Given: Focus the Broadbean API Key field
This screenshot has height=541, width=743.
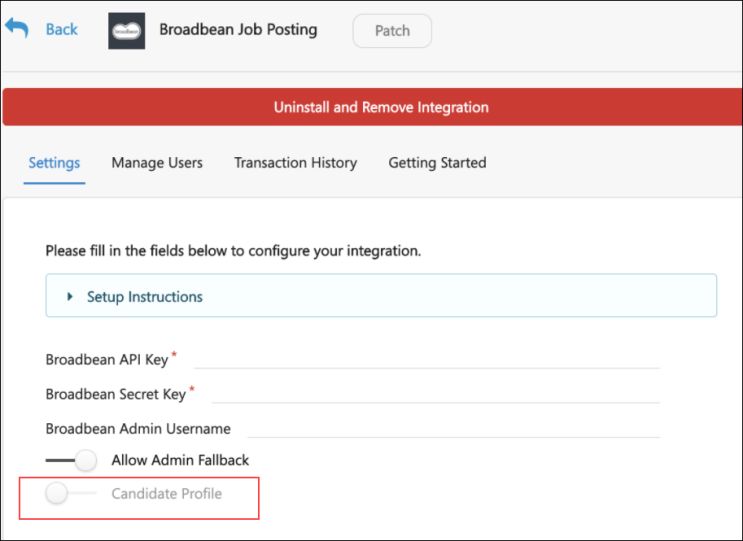Looking at the screenshot, I should pyautogui.click(x=427, y=360).
